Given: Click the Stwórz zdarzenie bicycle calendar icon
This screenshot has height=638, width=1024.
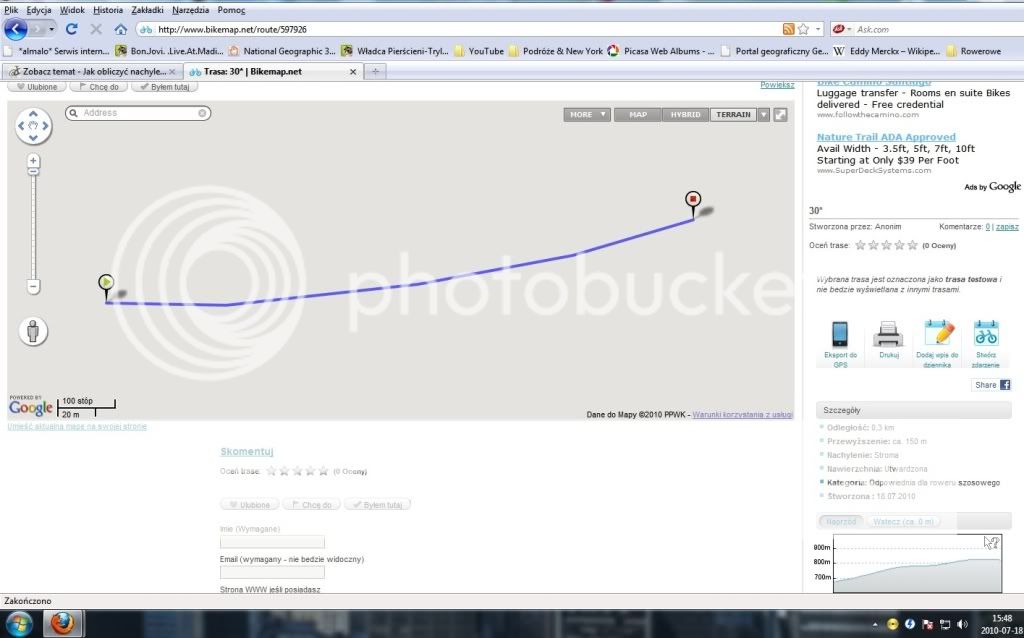Looking at the screenshot, I should tap(986, 333).
